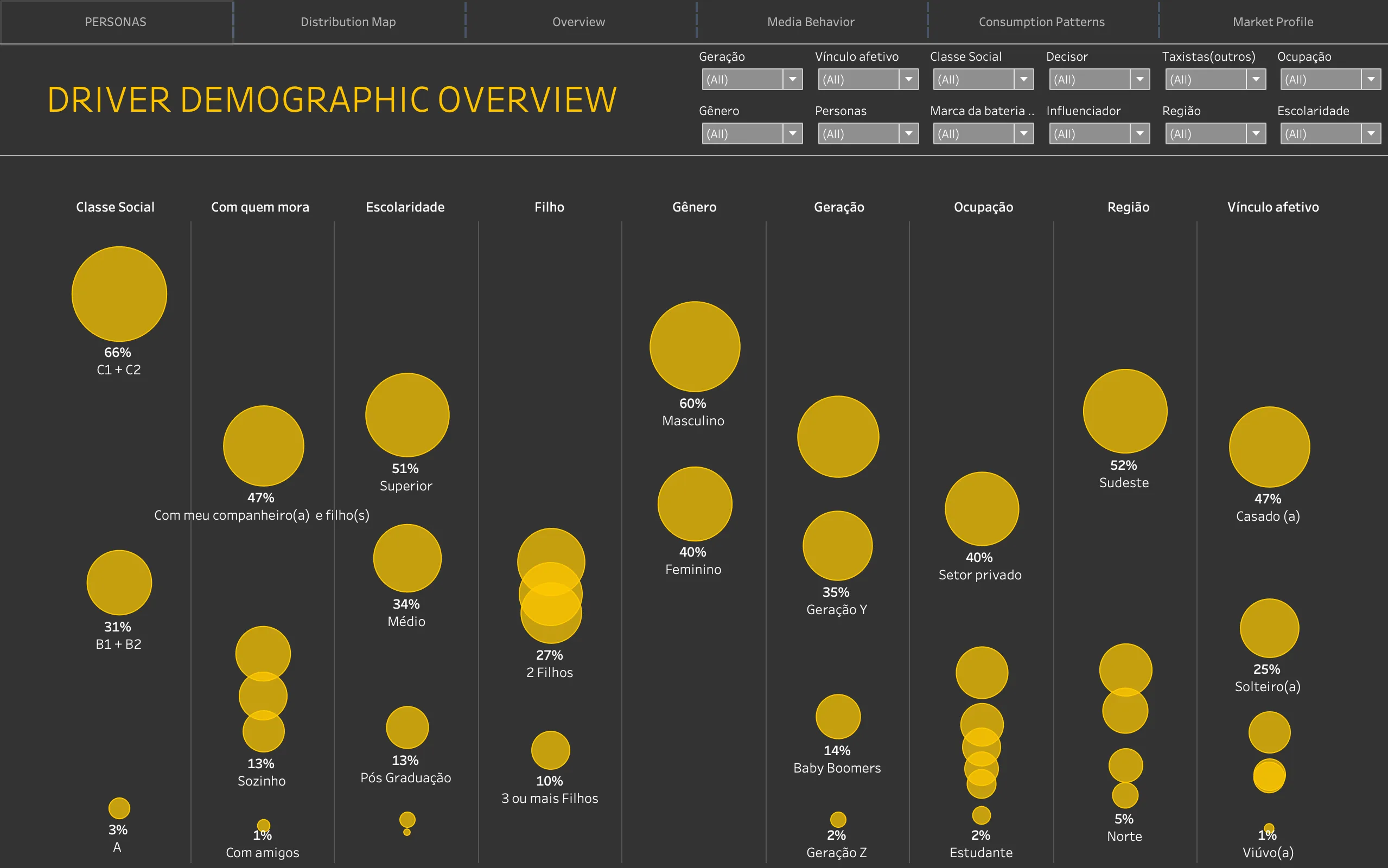This screenshot has height=868, width=1388.
Task: Select the 51% Superior education bubble
Action: pyautogui.click(x=407, y=415)
